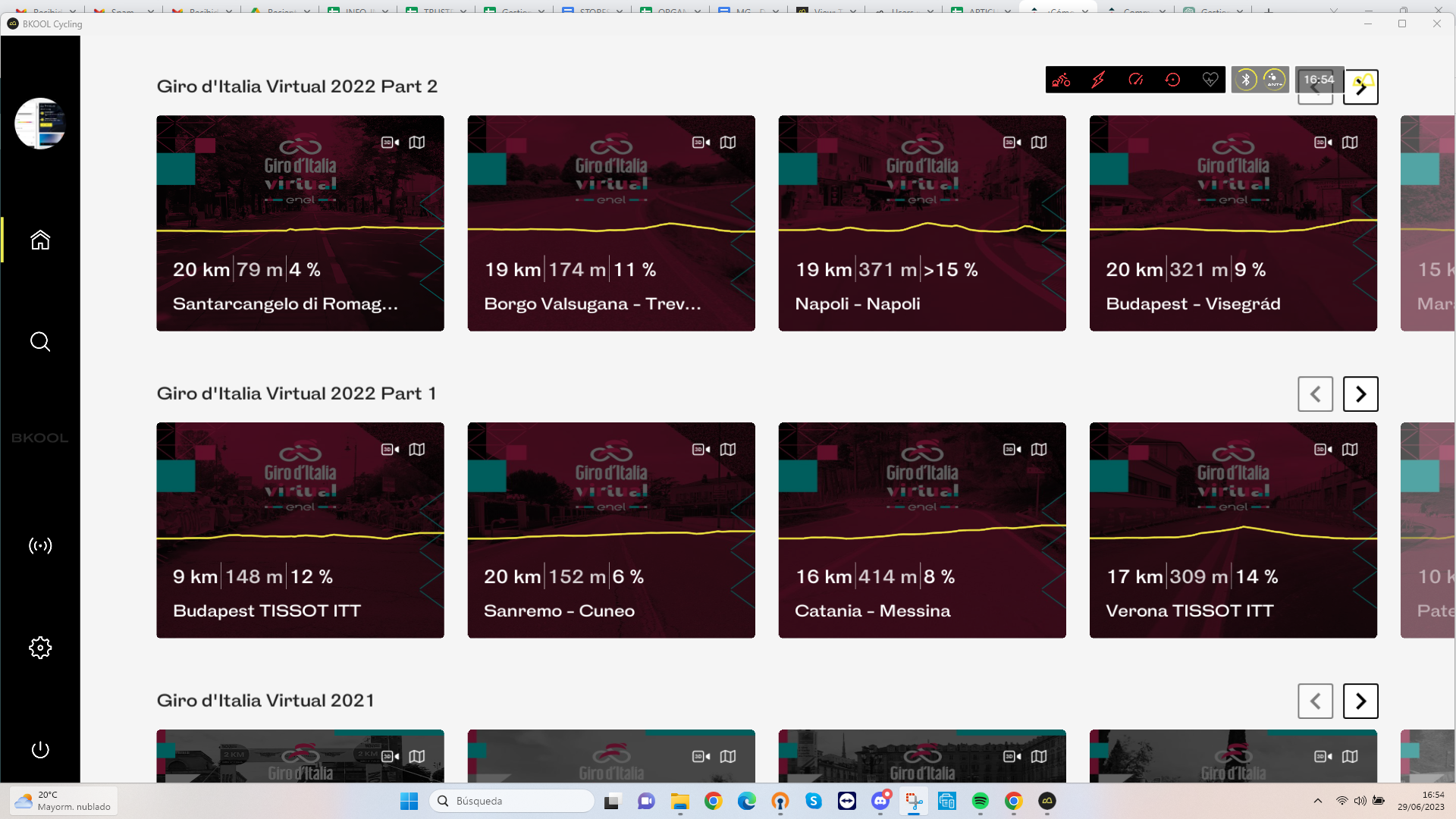Open the weather widget showing 20°C

coord(64,801)
